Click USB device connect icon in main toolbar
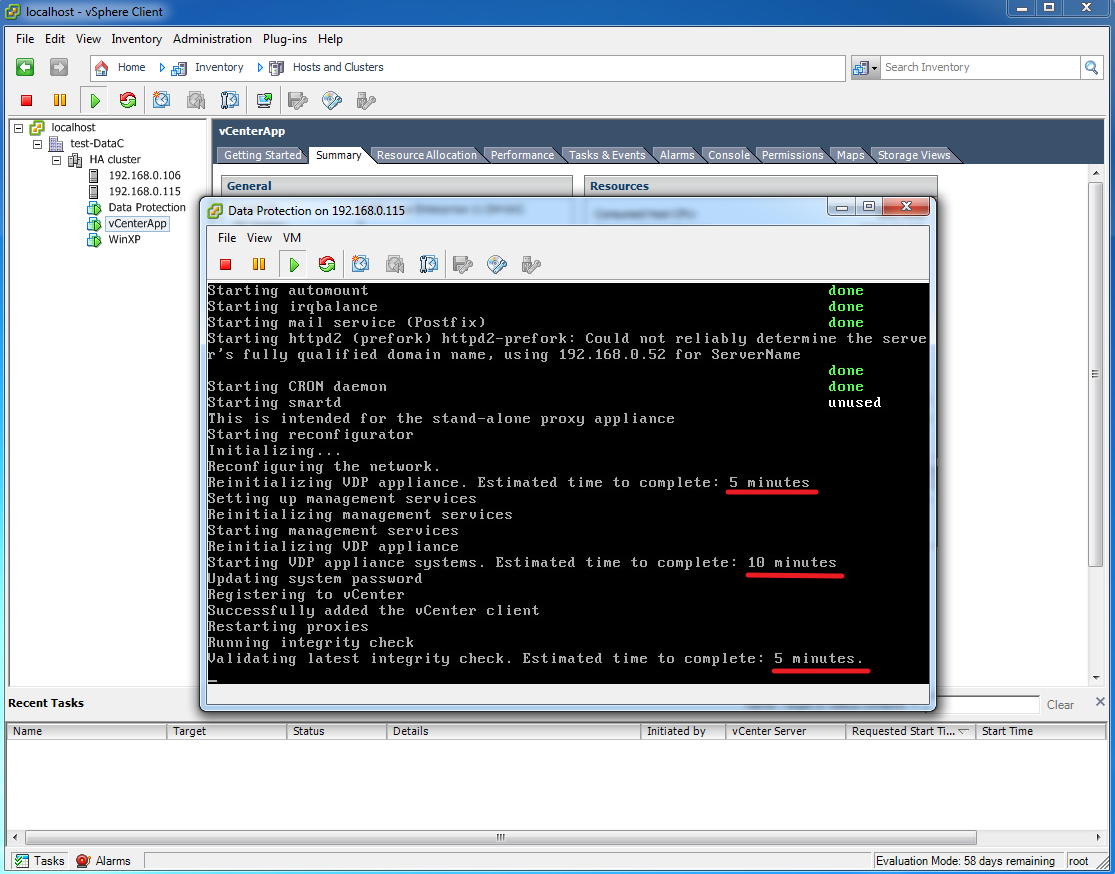 click(366, 100)
